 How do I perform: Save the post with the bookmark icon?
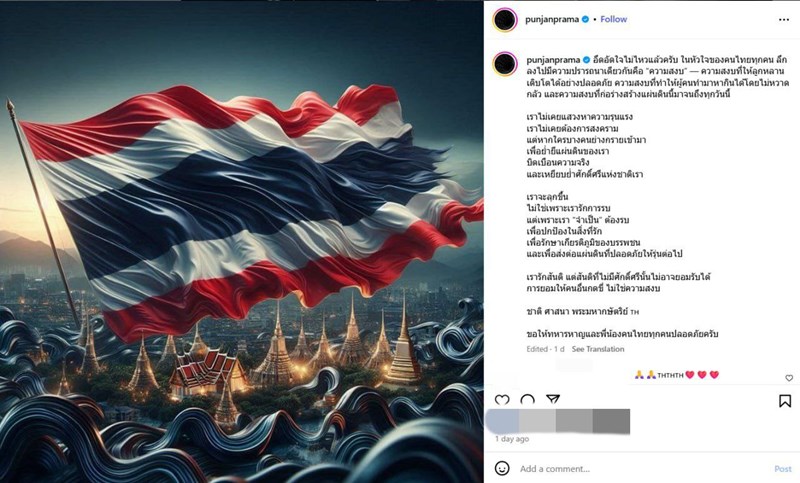(785, 401)
